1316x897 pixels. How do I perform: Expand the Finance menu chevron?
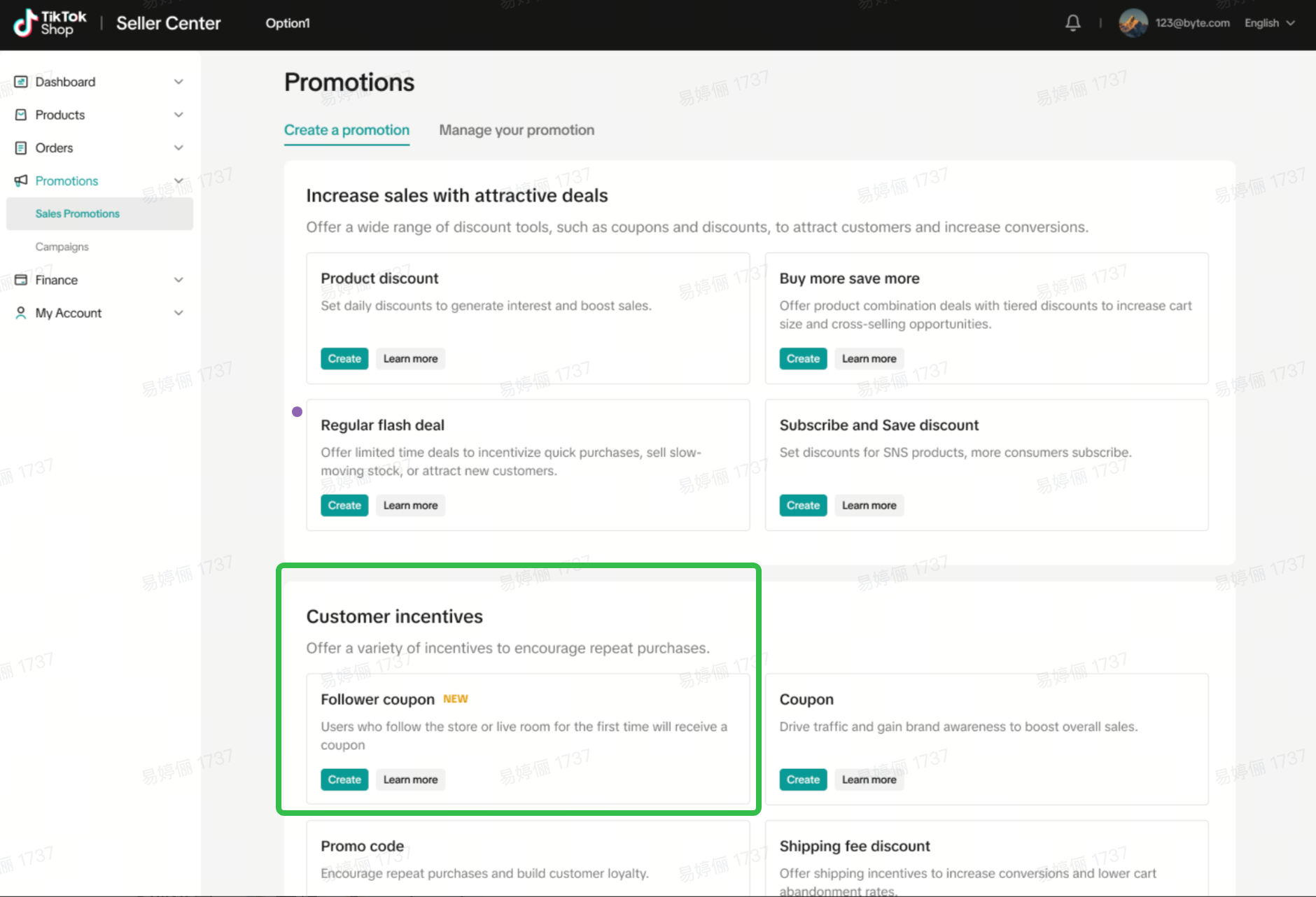pyautogui.click(x=178, y=280)
